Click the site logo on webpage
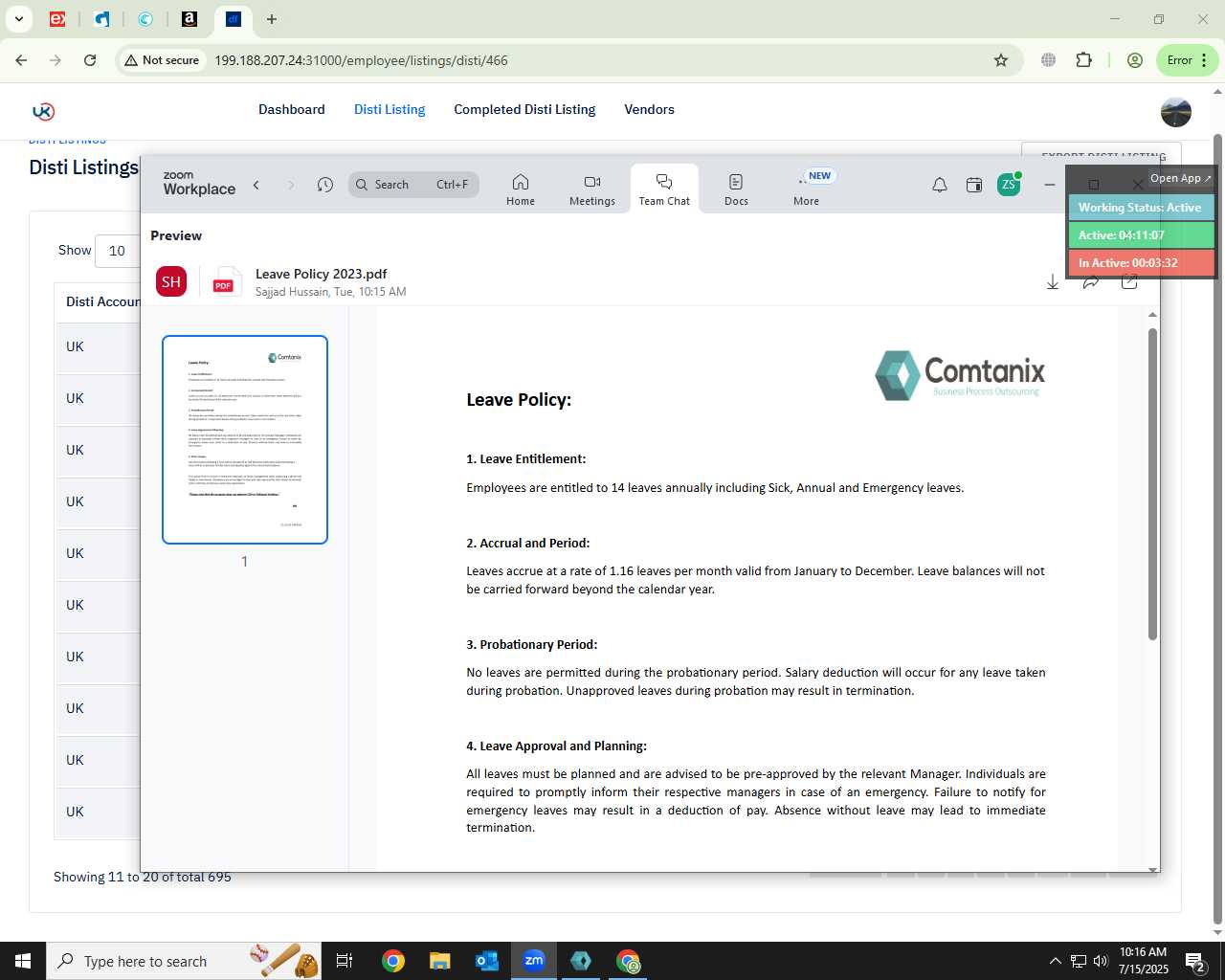The height and width of the screenshot is (980, 1225). pyautogui.click(x=43, y=111)
